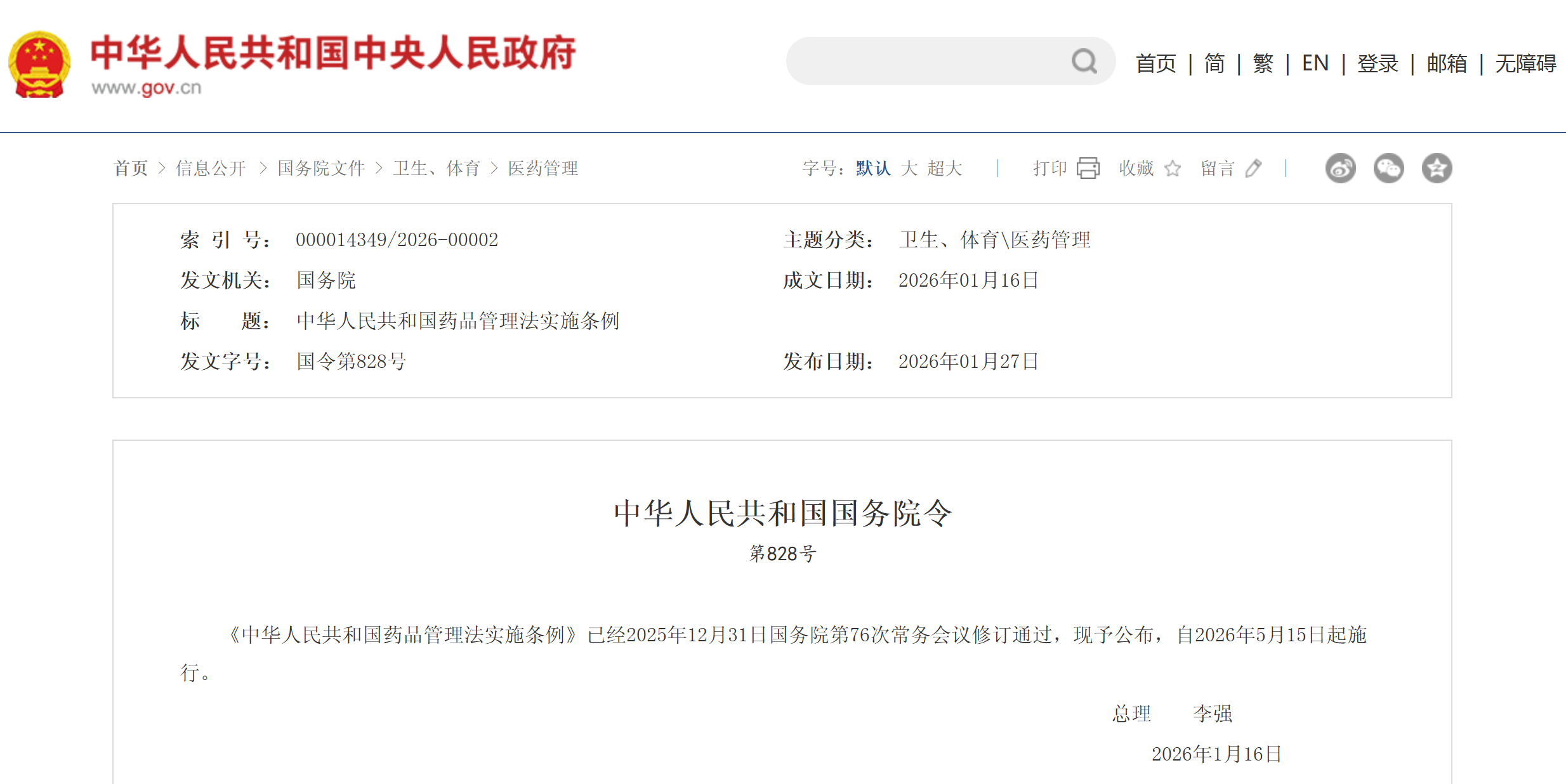Click the printer icon next to 打印
Screen dimensions: 1566x784
[x=1088, y=168]
